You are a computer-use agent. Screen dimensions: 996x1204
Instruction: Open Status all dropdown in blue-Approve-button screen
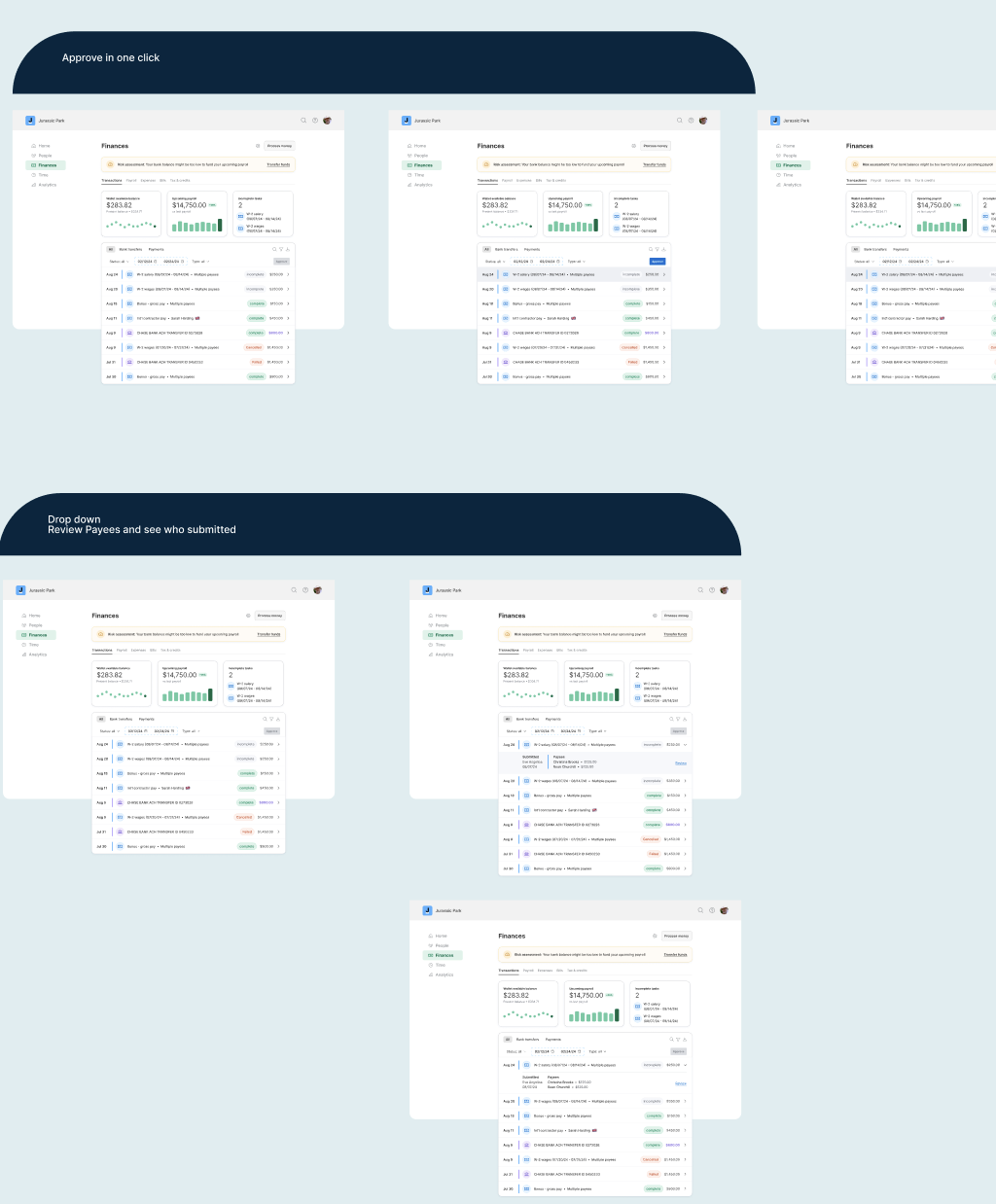click(494, 262)
